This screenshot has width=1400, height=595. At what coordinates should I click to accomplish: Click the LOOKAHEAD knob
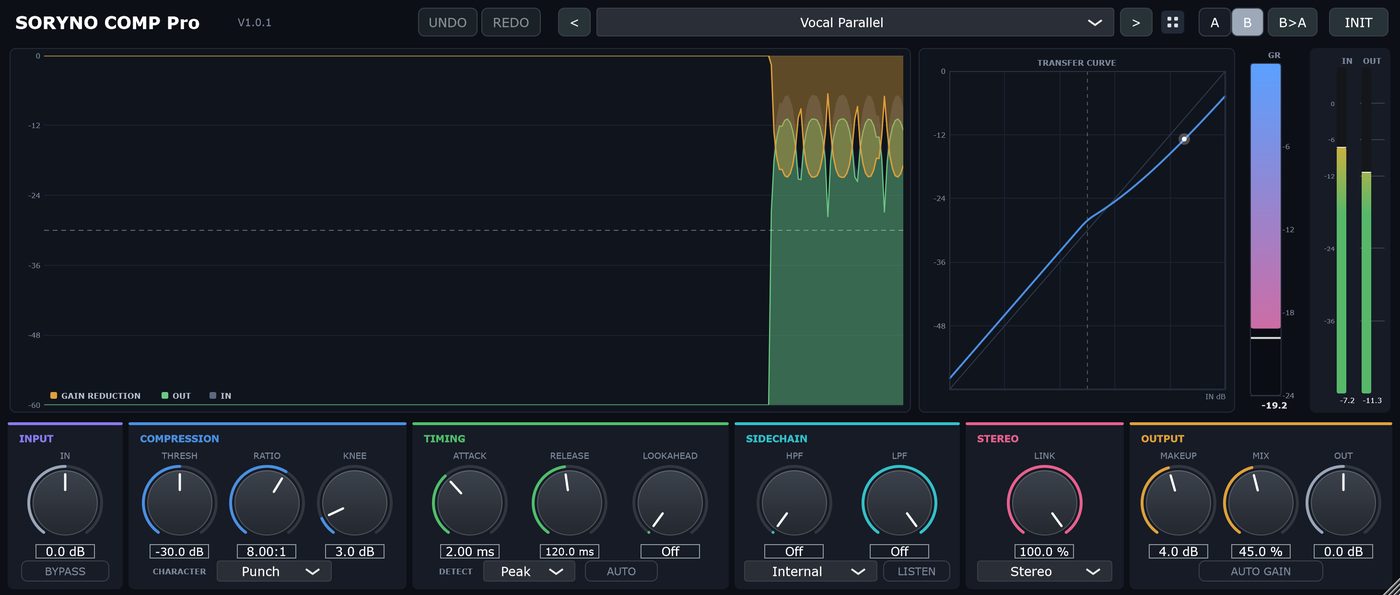[x=670, y=502]
